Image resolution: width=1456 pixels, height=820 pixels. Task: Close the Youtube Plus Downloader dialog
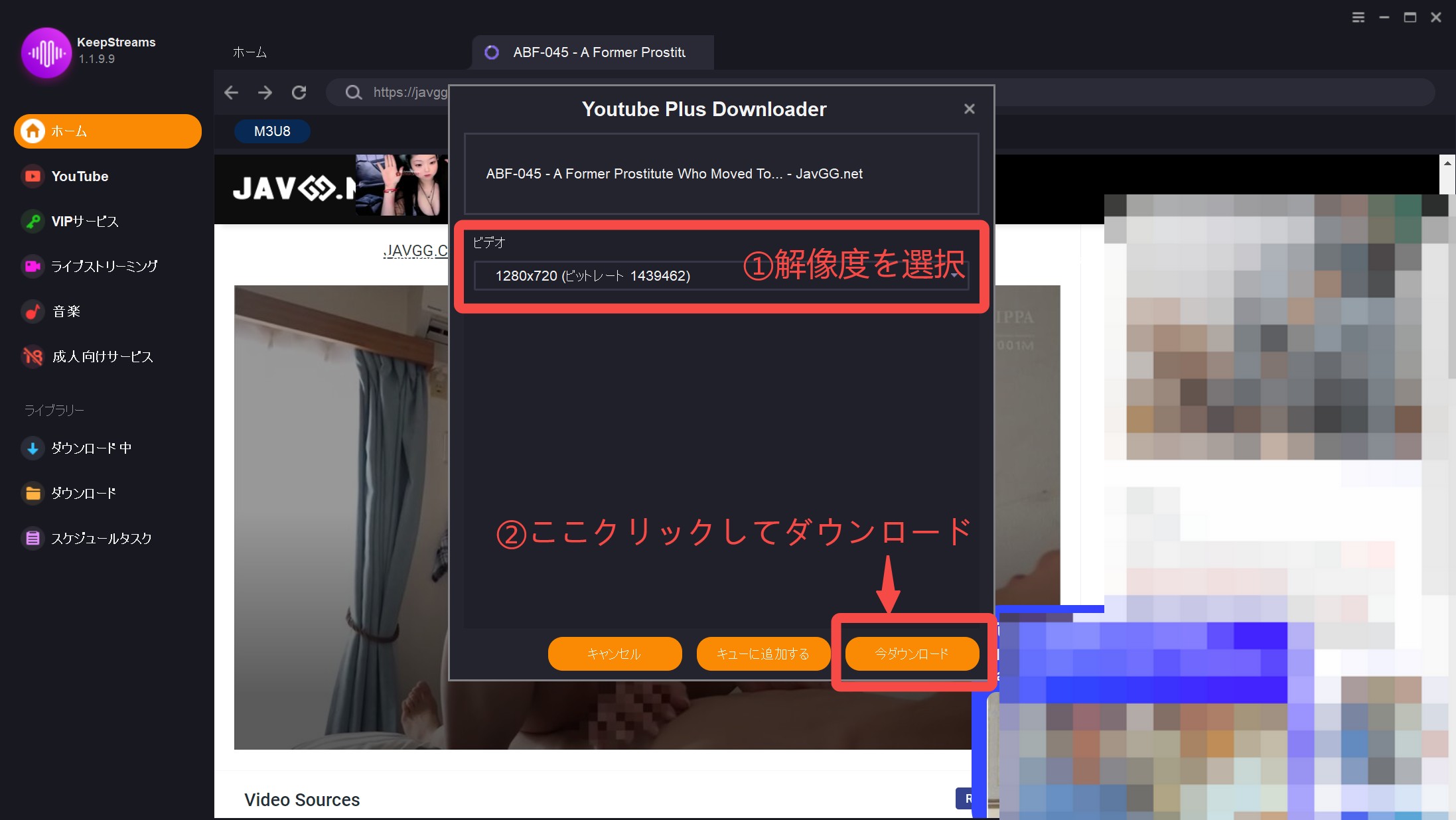pyautogui.click(x=969, y=109)
